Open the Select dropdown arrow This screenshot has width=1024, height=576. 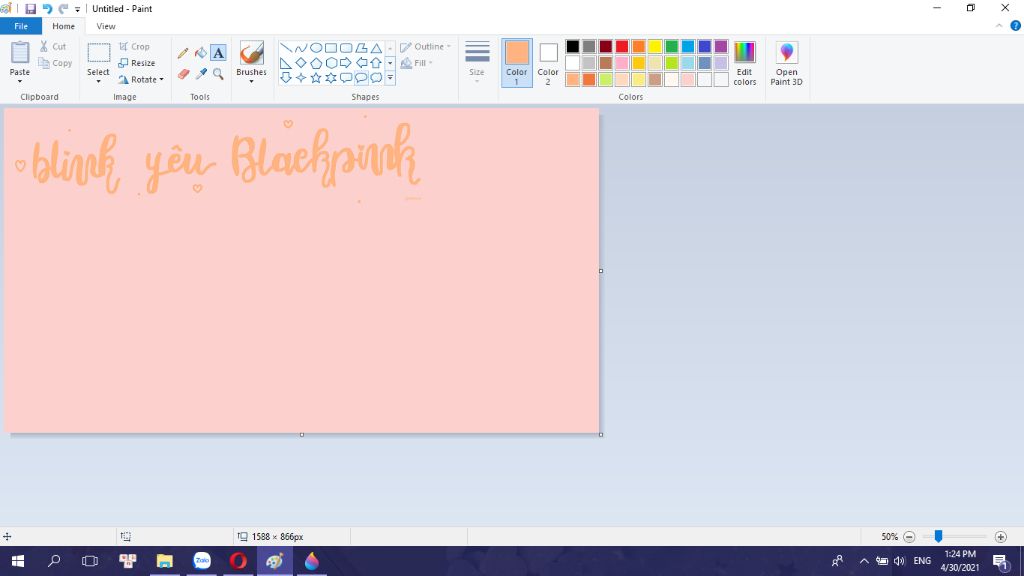coord(99,82)
